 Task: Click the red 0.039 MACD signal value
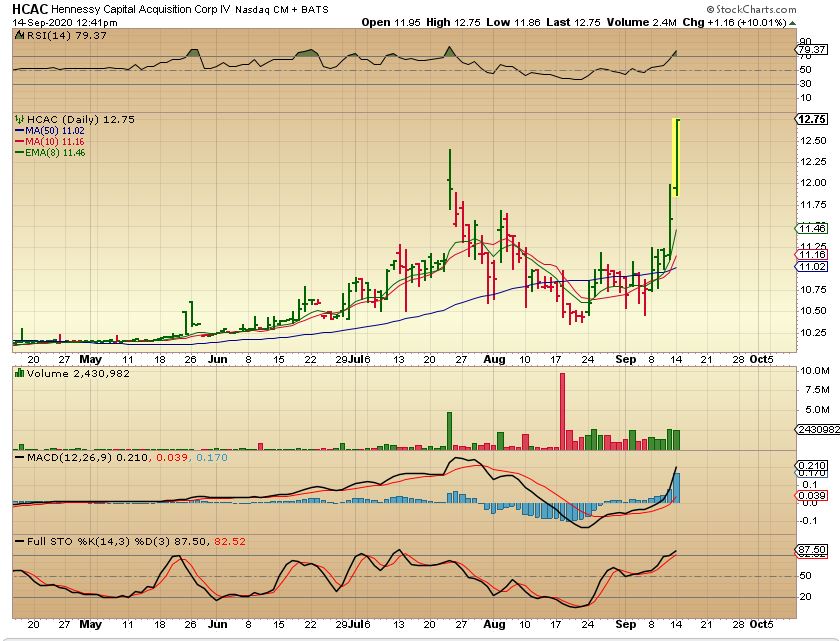click(x=172, y=457)
